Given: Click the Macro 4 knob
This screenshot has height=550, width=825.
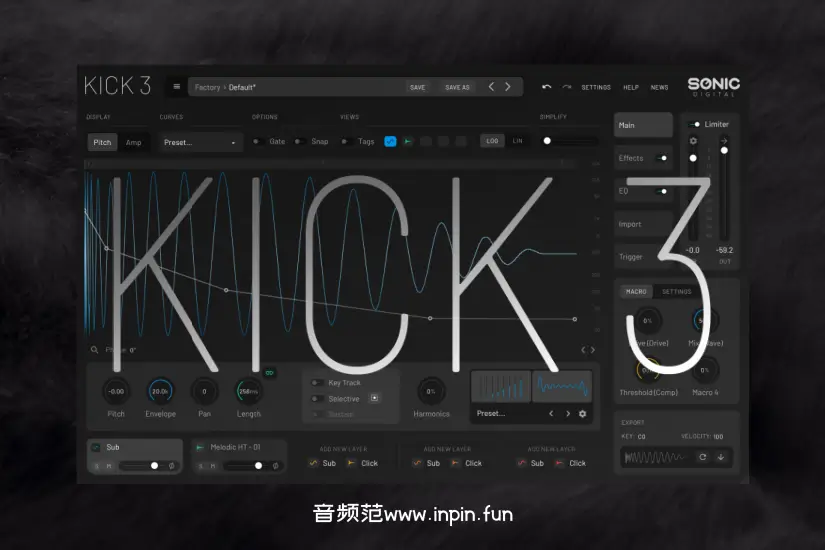Looking at the screenshot, I should [x=705, y=370].
